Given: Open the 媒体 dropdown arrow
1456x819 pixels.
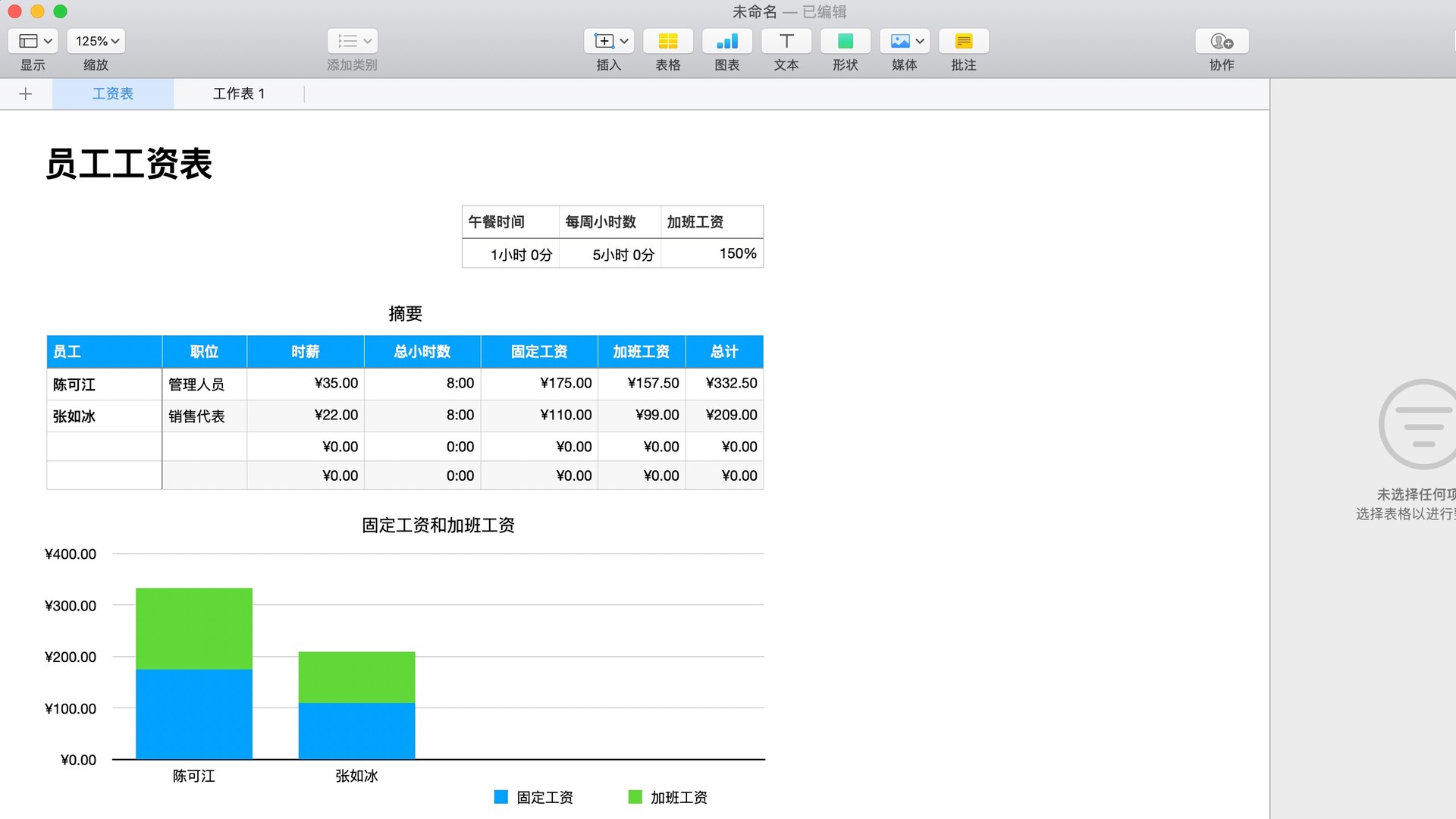Looking at the screenshot, I should pos(918,41).
